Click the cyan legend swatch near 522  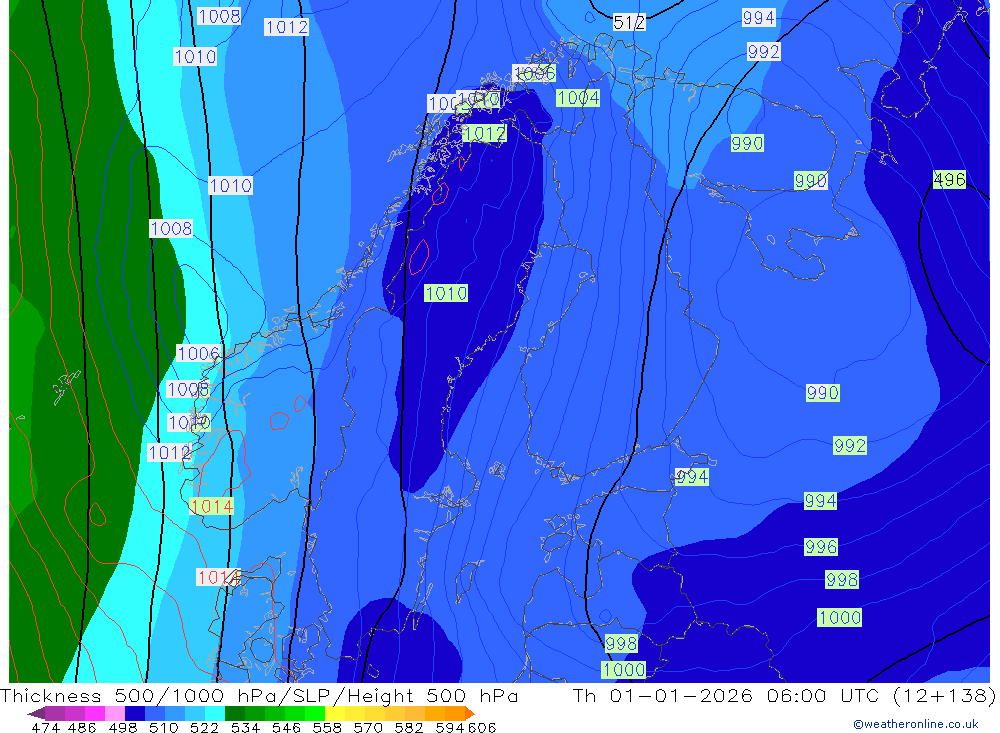215,713
